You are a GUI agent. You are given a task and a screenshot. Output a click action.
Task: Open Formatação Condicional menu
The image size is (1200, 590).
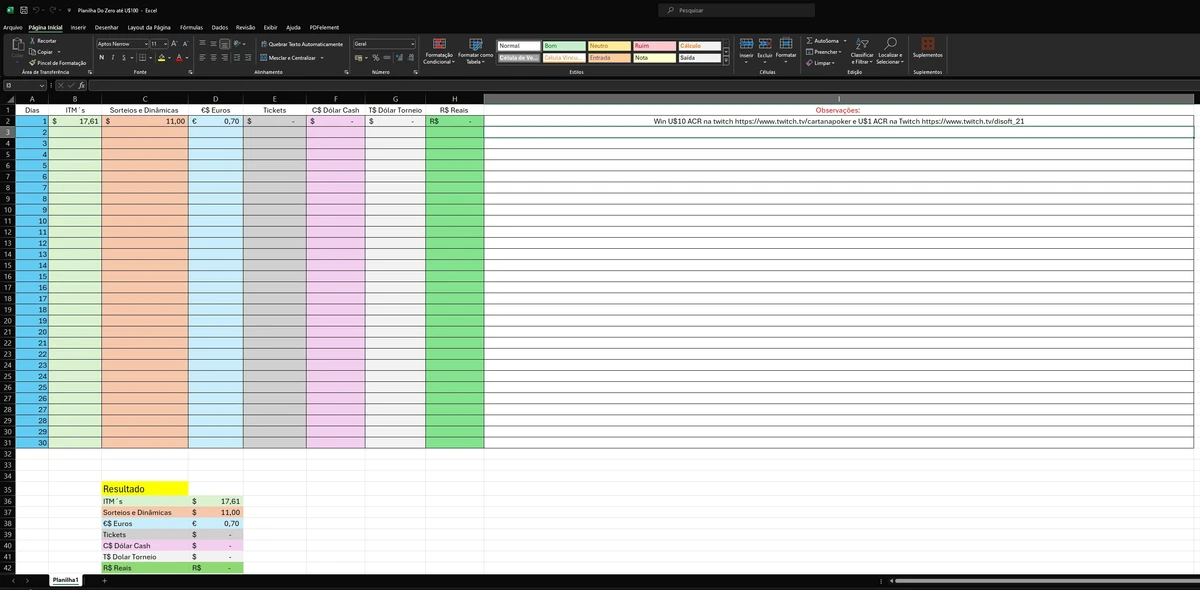pyautogui.click(x=438, y=54)
